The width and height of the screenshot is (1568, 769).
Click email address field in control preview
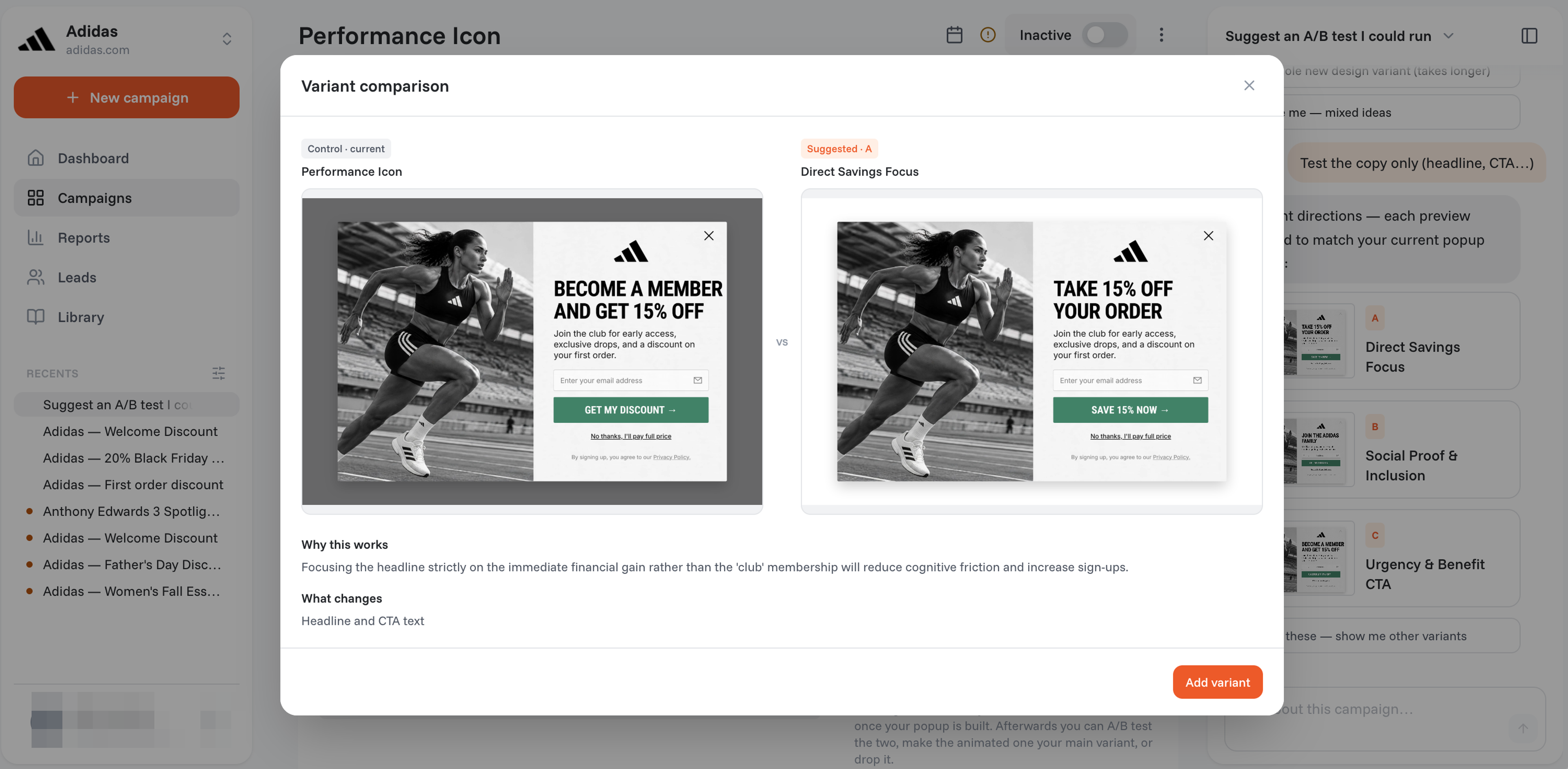point(630,380)
